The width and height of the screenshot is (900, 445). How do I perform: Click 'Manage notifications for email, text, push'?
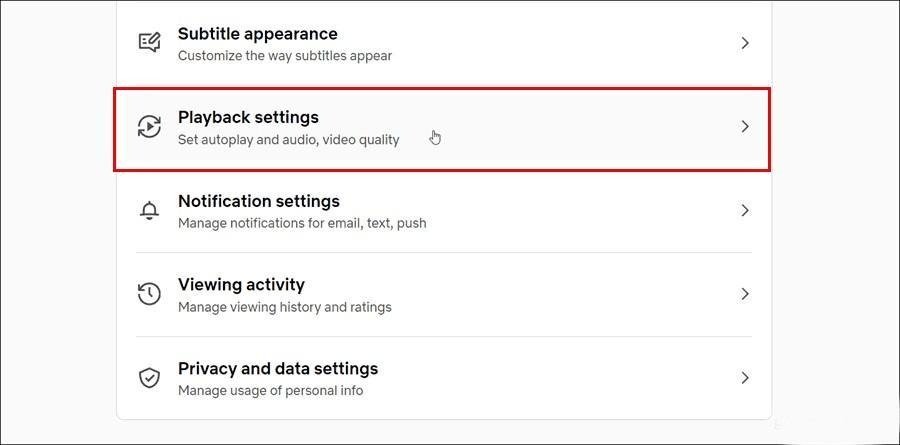tap(302, 223)
